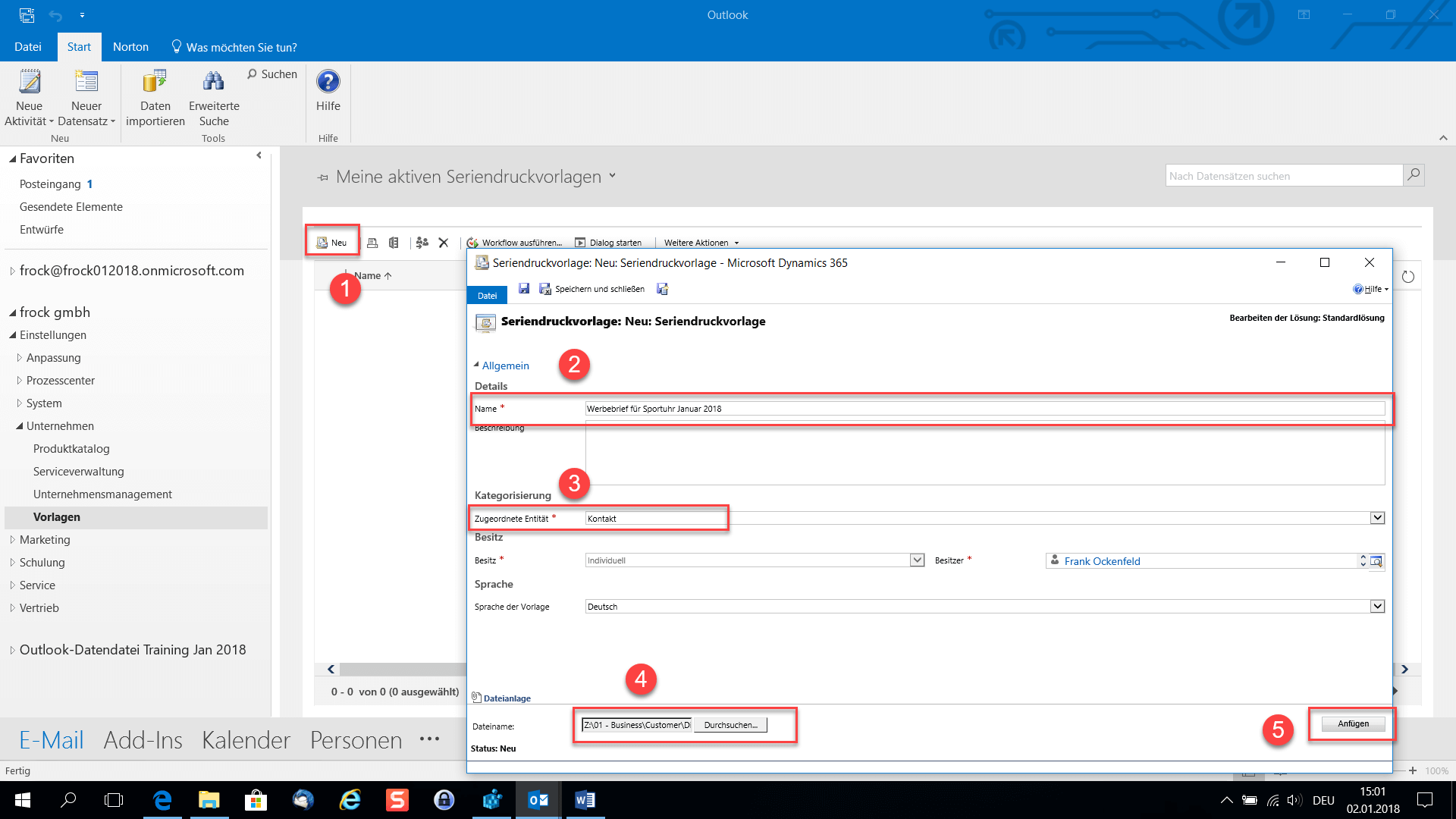Click the delete X icon in list toolbar

tap(444, 243)
